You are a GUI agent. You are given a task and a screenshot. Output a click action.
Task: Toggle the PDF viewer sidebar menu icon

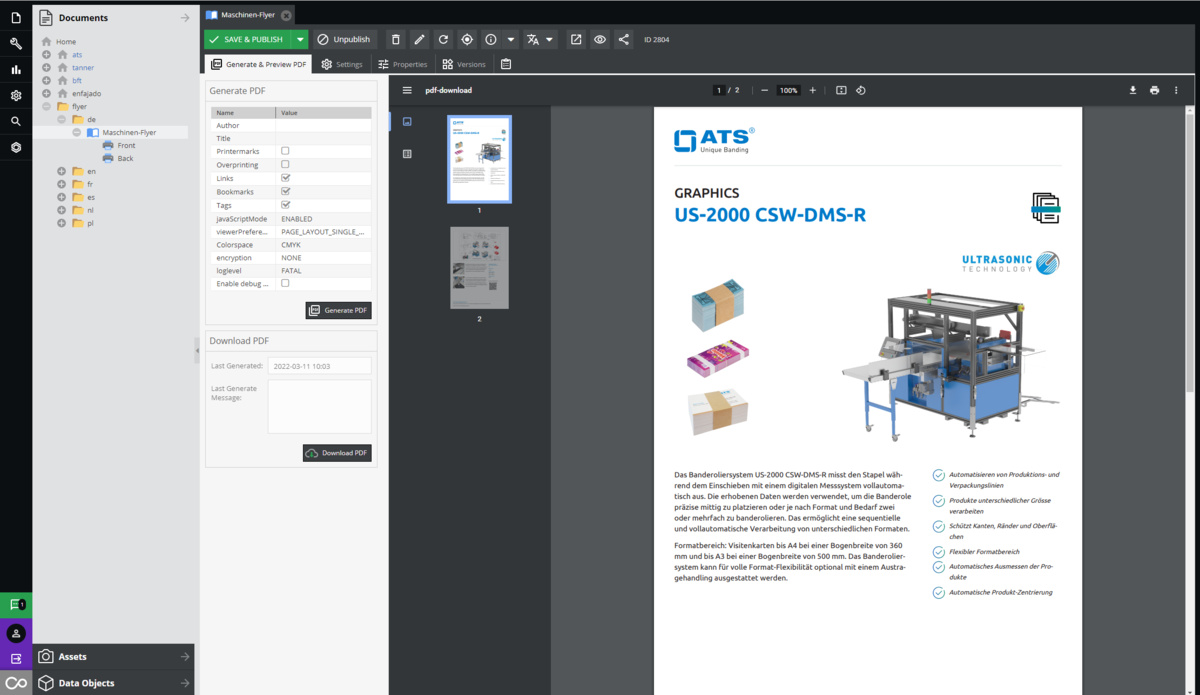[407, 90]
